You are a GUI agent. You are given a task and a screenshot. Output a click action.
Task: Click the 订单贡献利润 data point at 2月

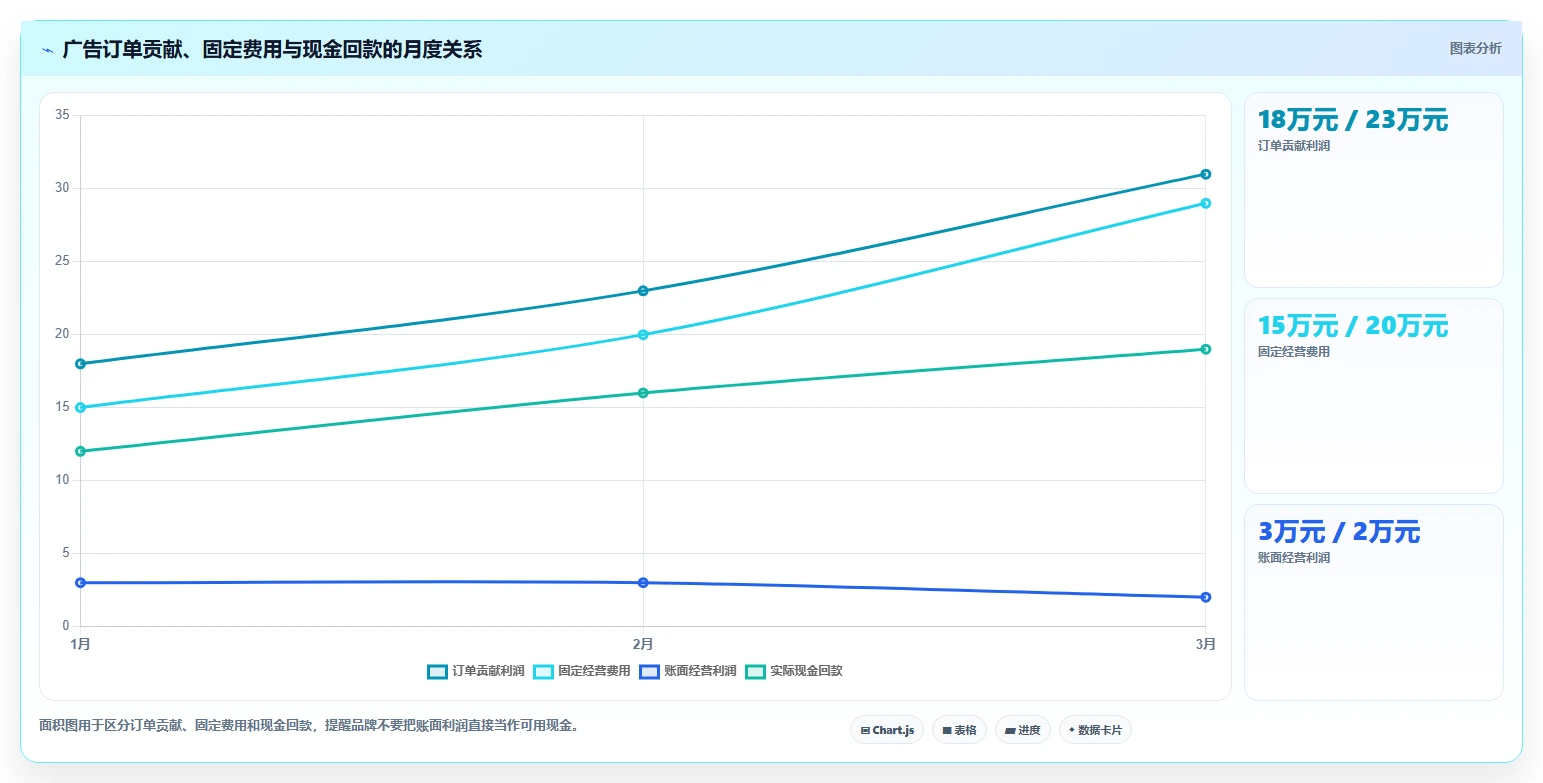[643, 291]
